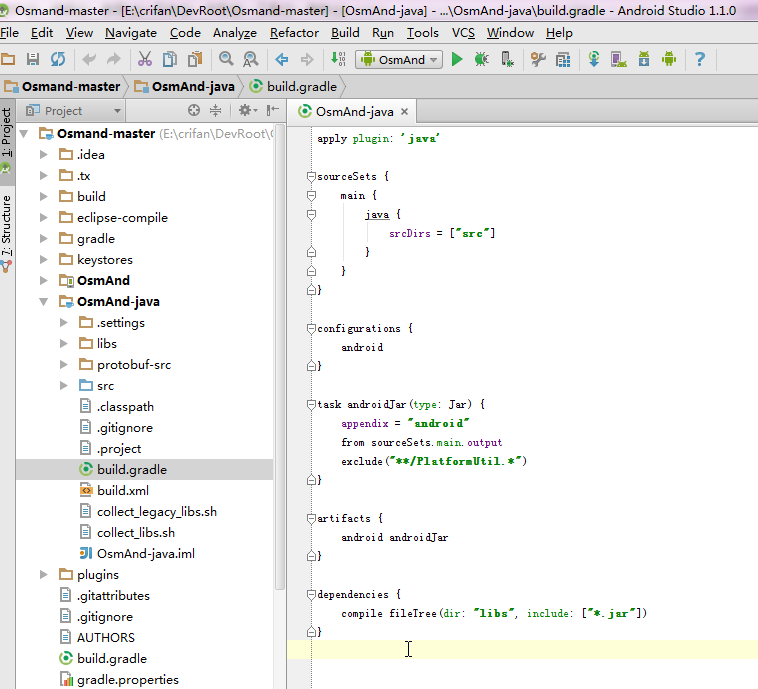Open the VCS menu
The width and height of the screenshot is (758, 689).
(x=463, y=33)
